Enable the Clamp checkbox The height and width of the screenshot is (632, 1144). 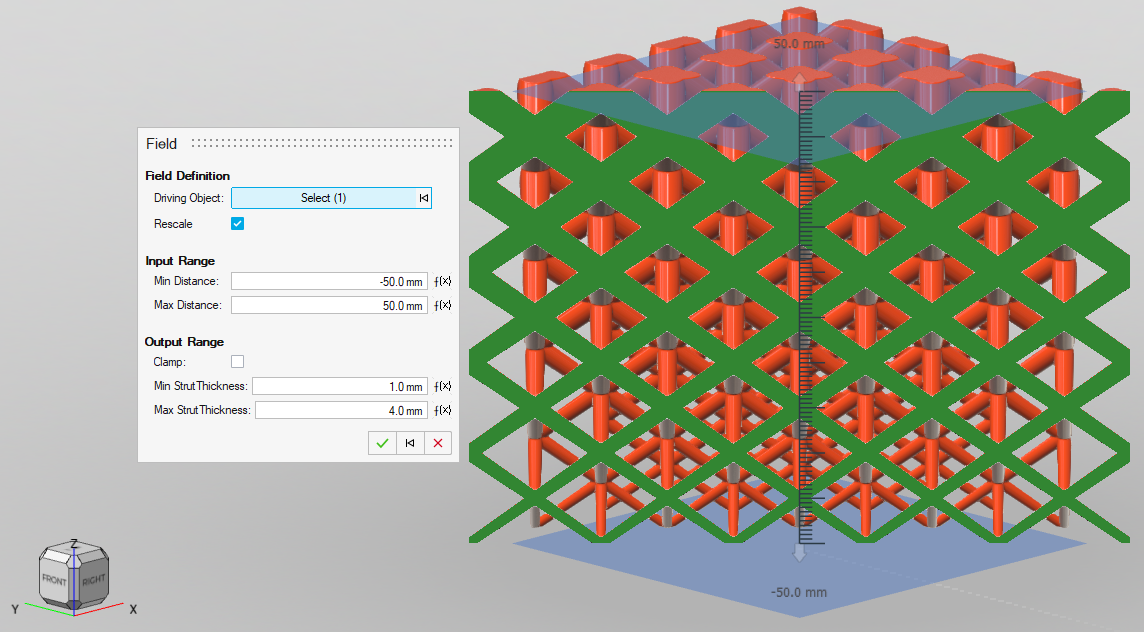(x=237, y=362)
